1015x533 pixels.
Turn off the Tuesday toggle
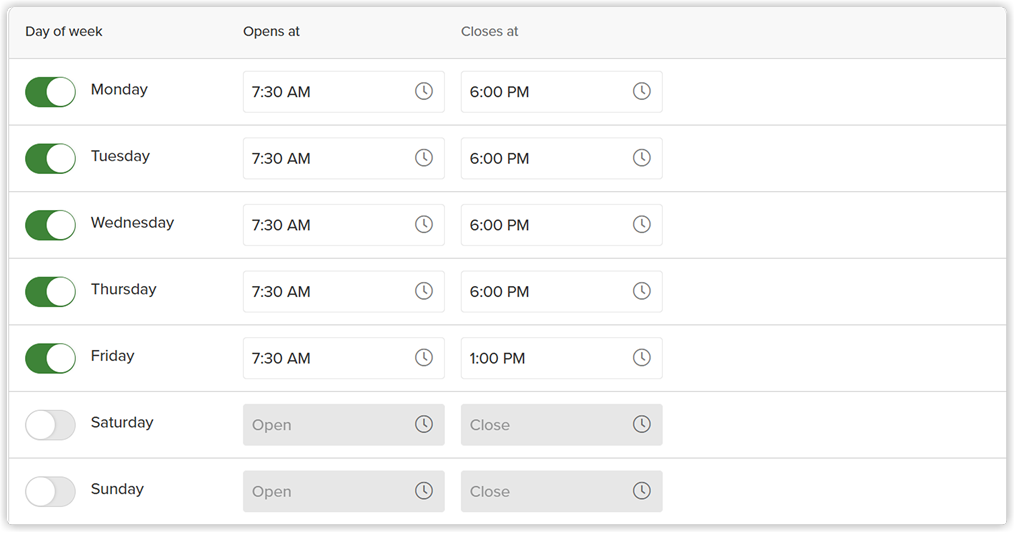pyautogui.click(x=50, y=159)
